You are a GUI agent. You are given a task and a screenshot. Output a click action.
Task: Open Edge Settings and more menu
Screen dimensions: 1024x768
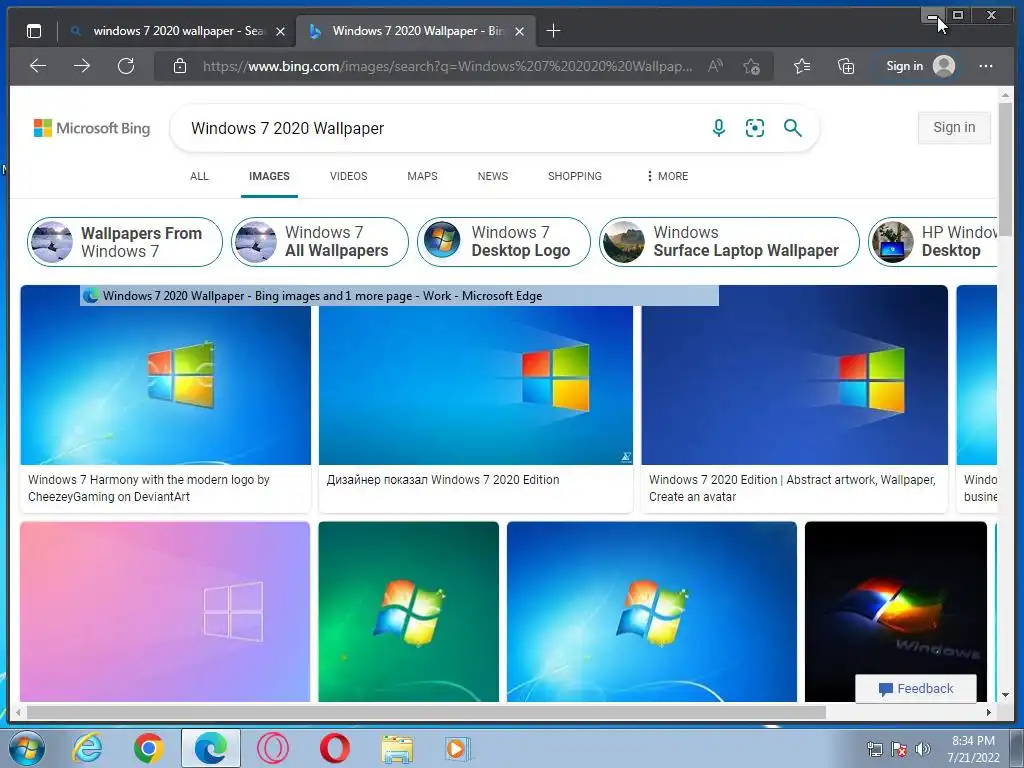[985, 66]
